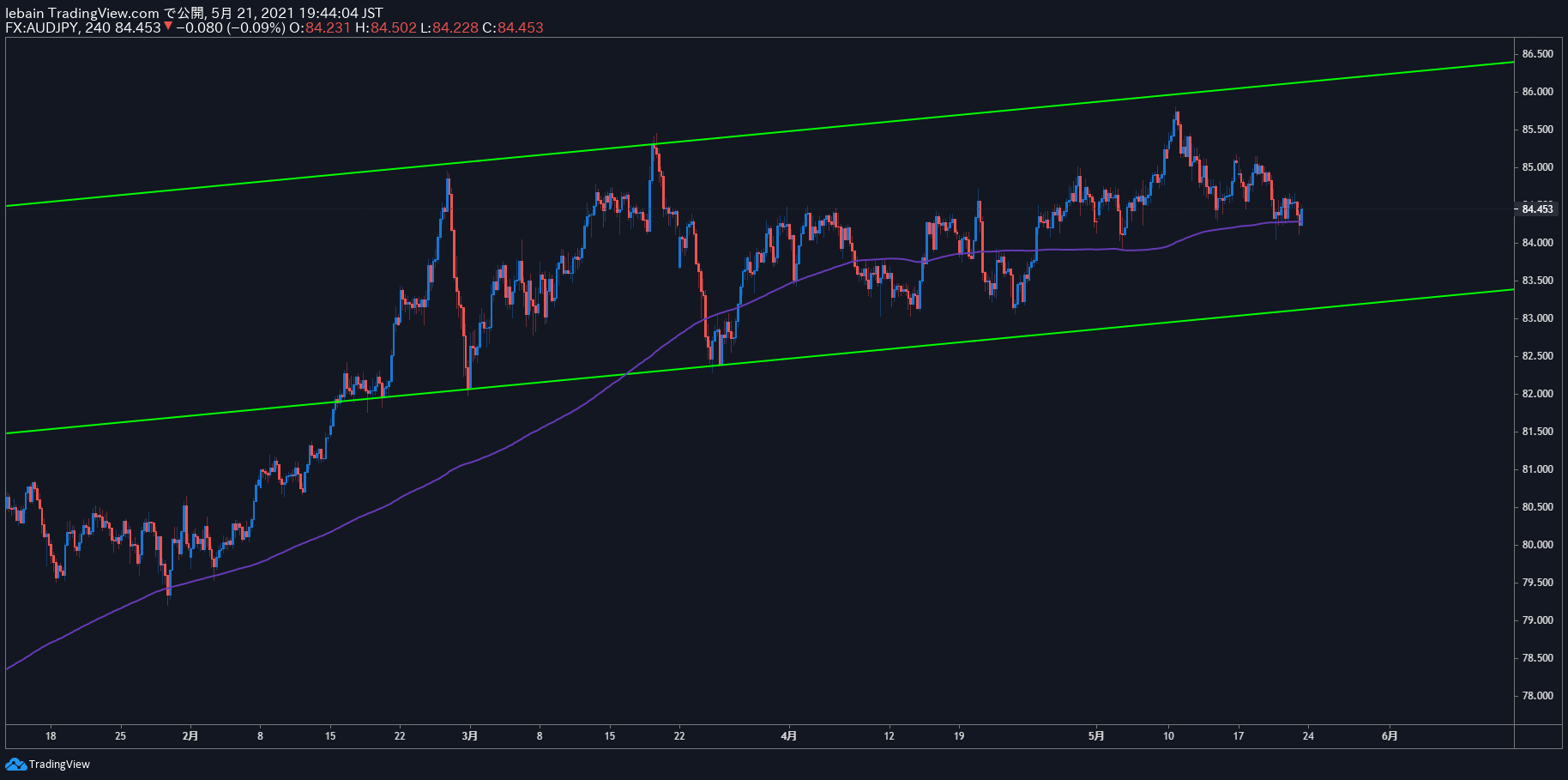Click the open price value O:84.231
Viewport: 1568px width, 780px height.
320,27
